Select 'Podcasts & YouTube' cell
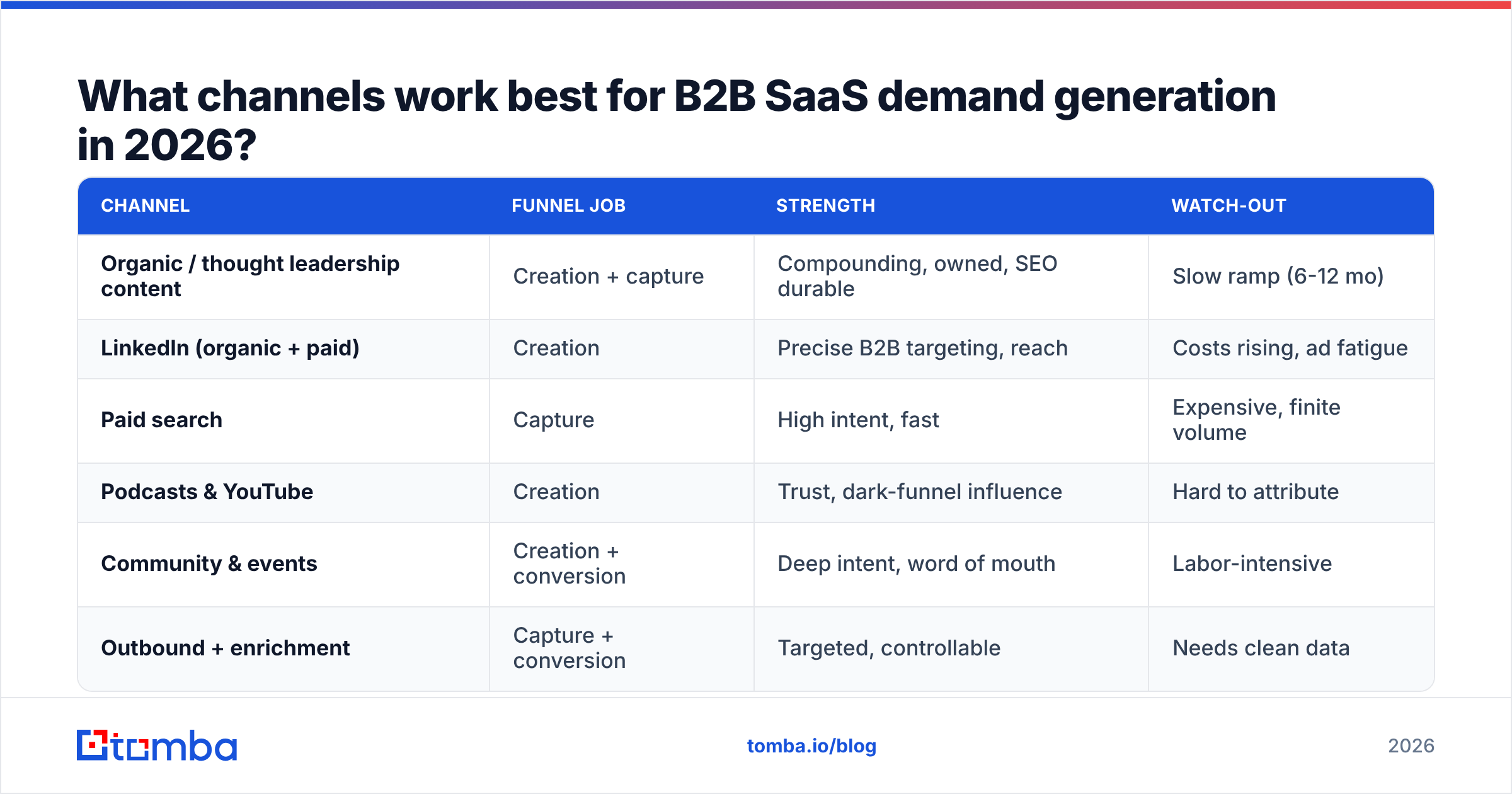 click(x=283, y=492)
